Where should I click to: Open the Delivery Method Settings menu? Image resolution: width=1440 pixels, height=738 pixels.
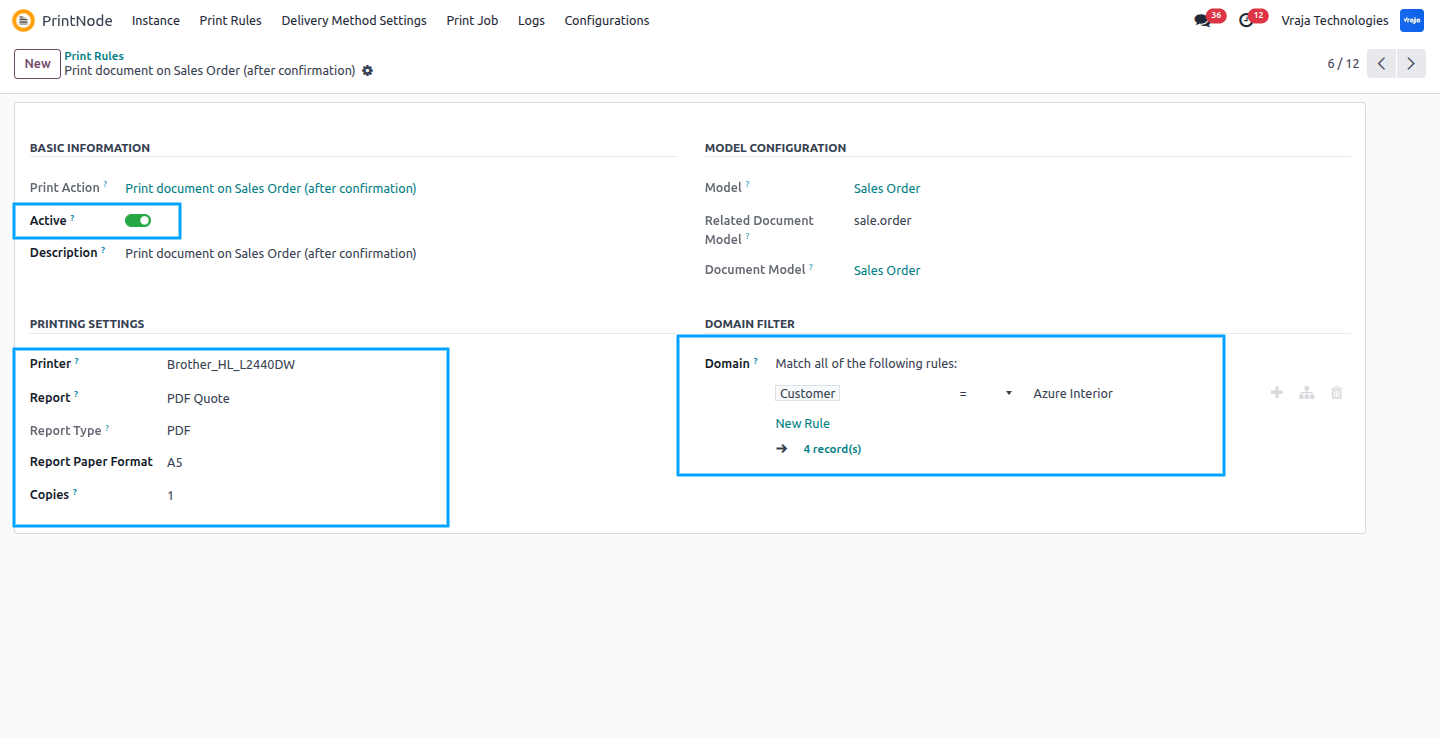(x=354, y=20)
